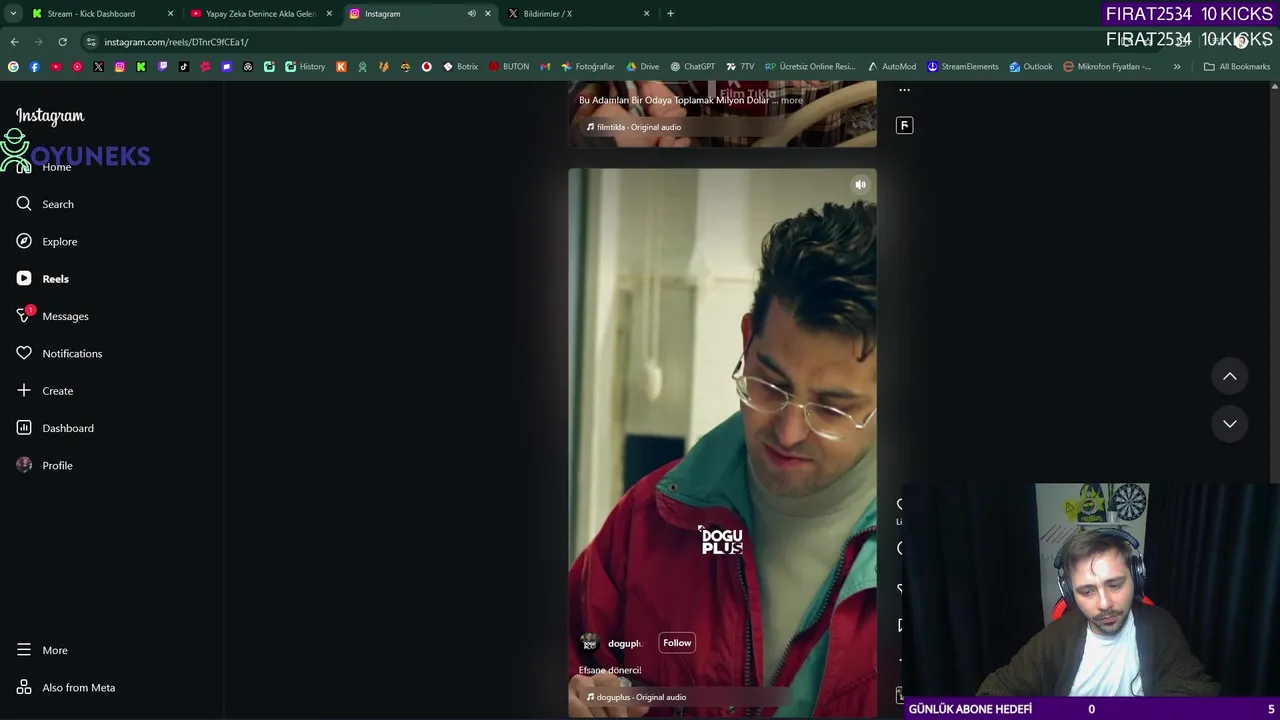Open Profile in the sidebar
Image resolution: width=1280 pixels, height=720 pixels.
(x=45, y=465)
